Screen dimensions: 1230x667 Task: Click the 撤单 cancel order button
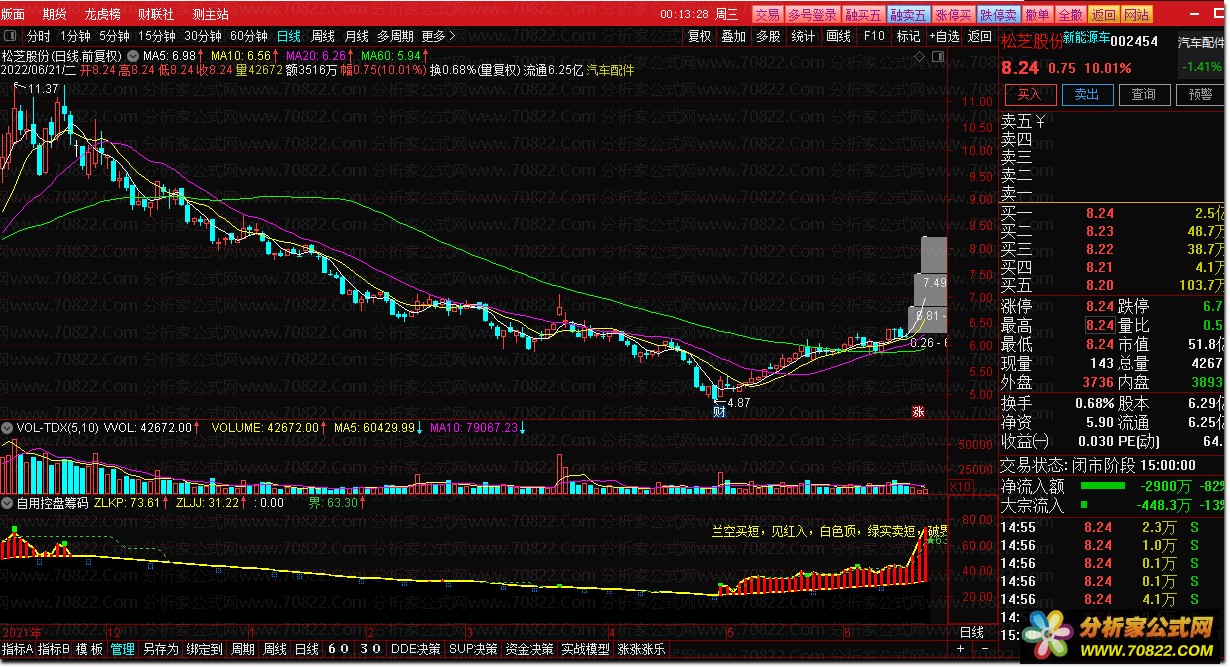click(x=1038, y=14)
